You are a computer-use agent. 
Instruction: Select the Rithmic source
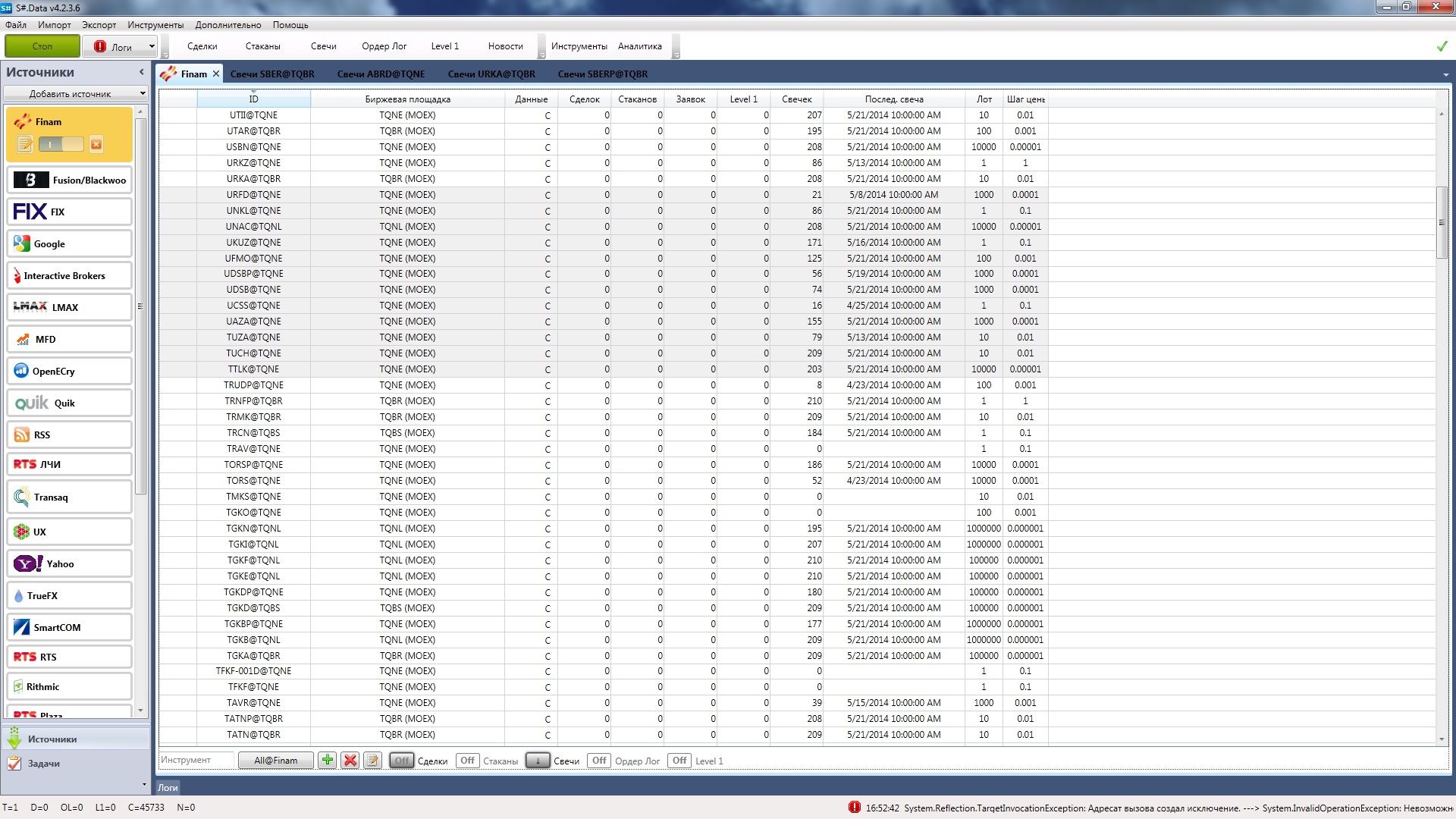pyautogui.click(x=70, y=687)
